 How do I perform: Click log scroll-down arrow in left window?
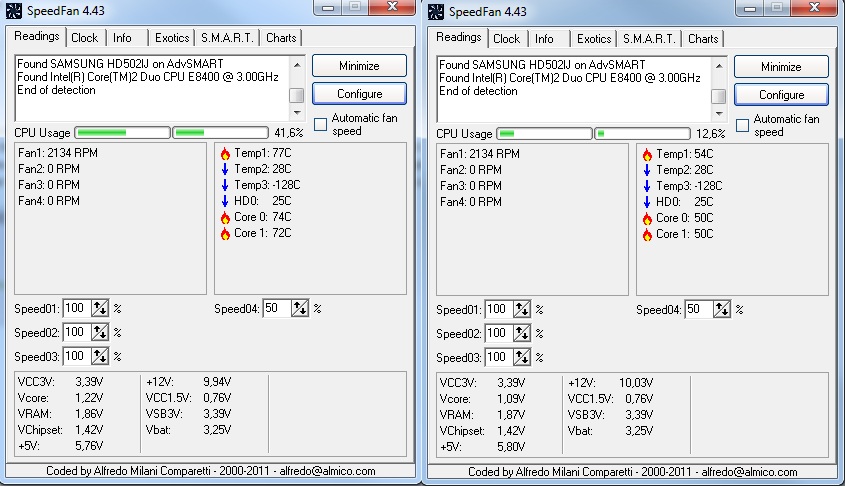[x=297, y=113]
